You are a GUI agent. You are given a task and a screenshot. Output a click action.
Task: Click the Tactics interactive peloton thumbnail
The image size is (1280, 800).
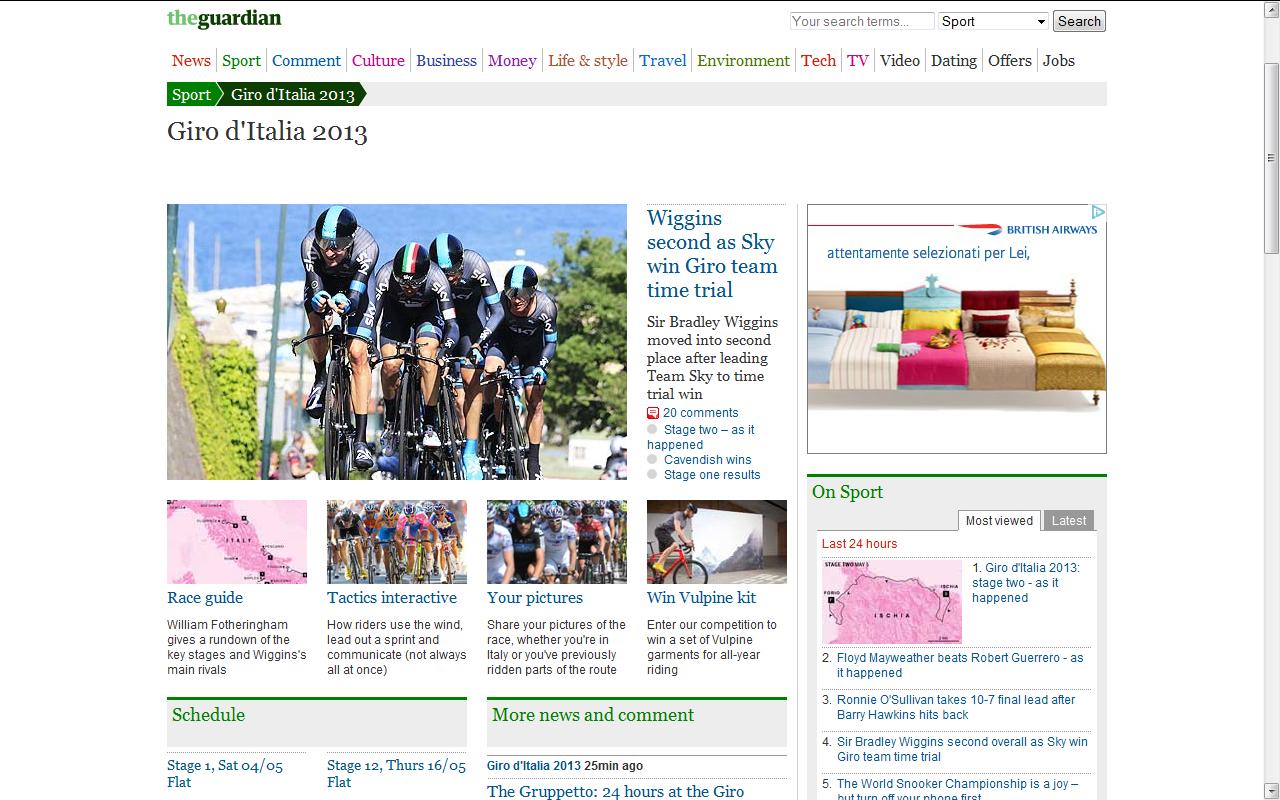coord(397,541)
